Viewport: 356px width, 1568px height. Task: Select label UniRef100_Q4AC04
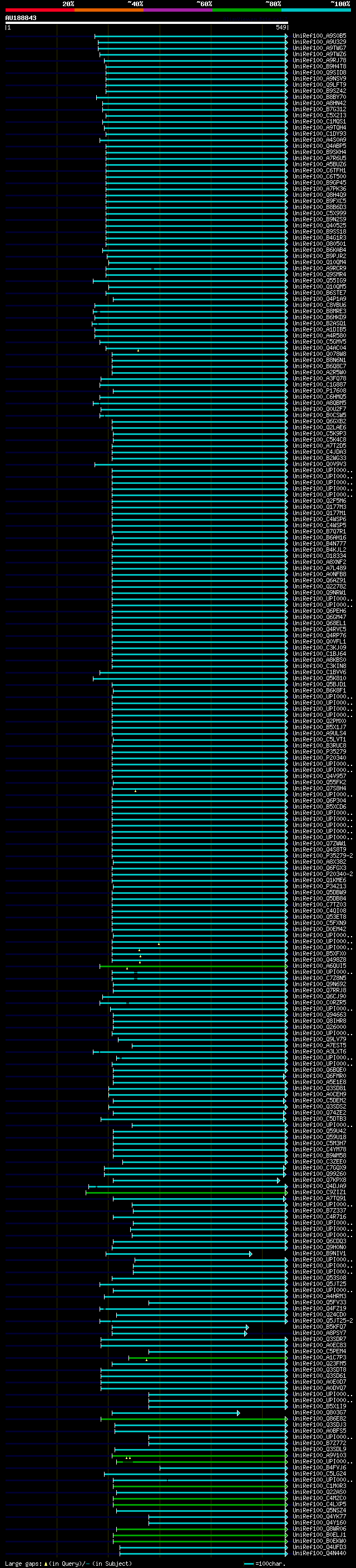click(x=319, y=348)
